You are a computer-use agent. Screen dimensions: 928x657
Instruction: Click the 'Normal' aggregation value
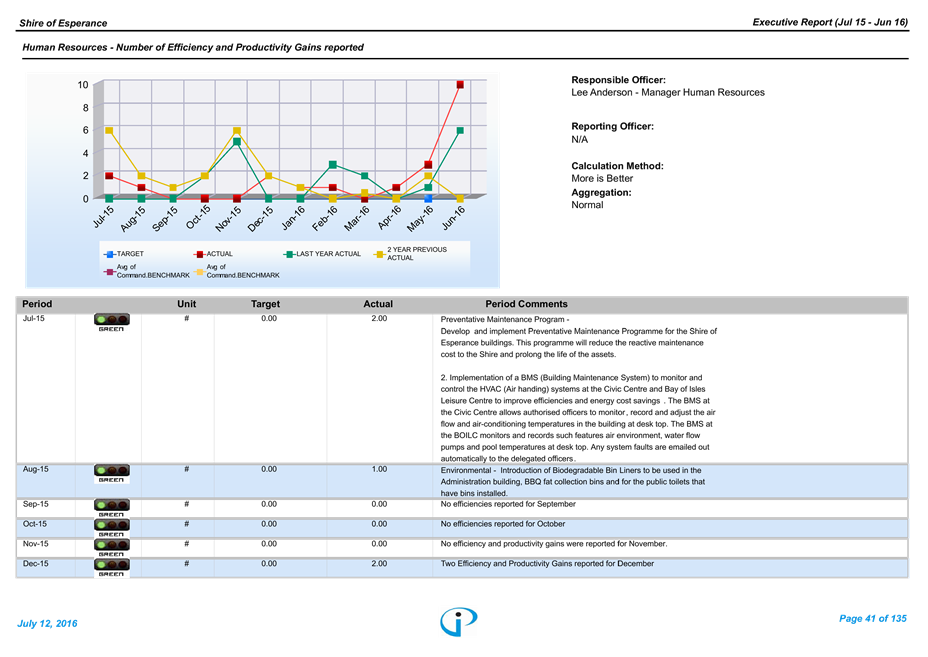587,205
